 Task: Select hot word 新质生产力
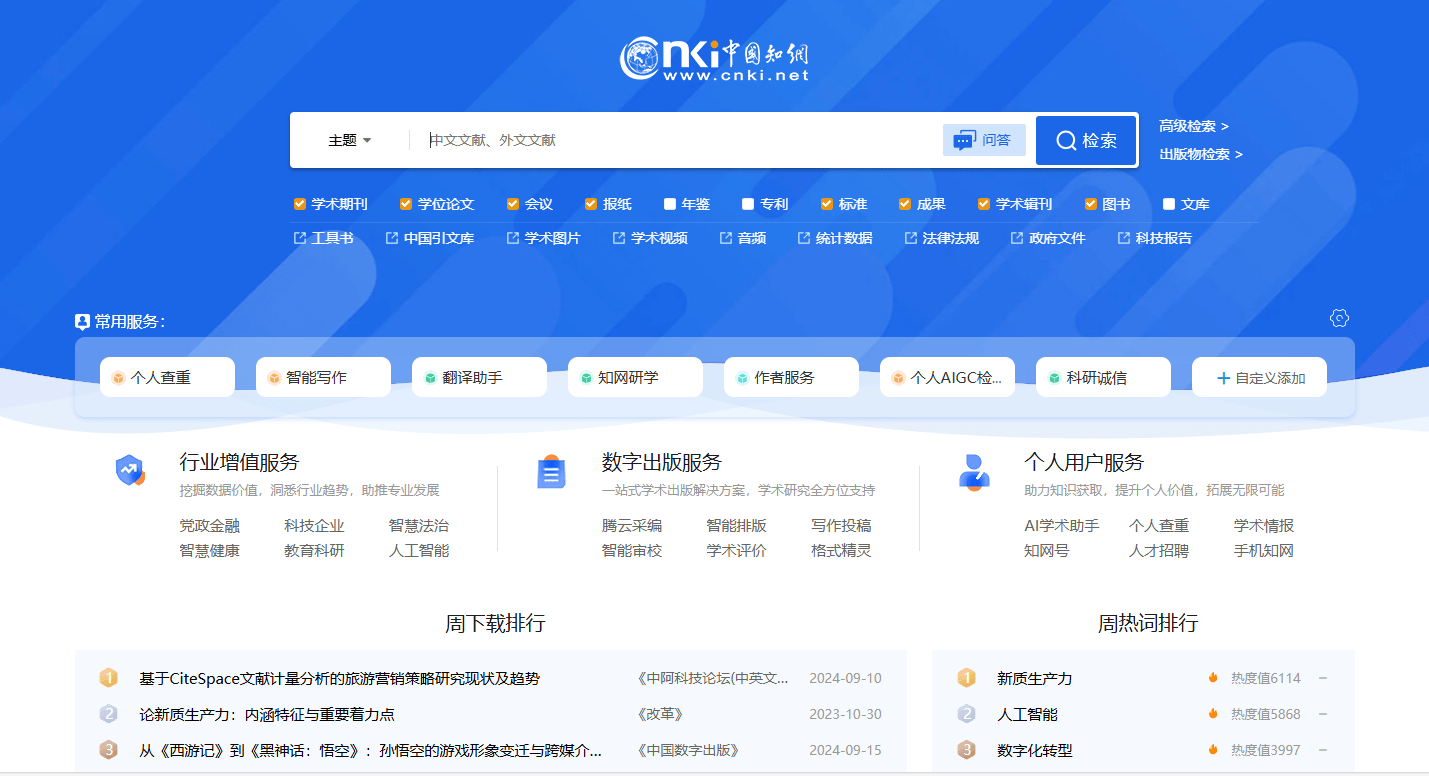point(1034,678)
